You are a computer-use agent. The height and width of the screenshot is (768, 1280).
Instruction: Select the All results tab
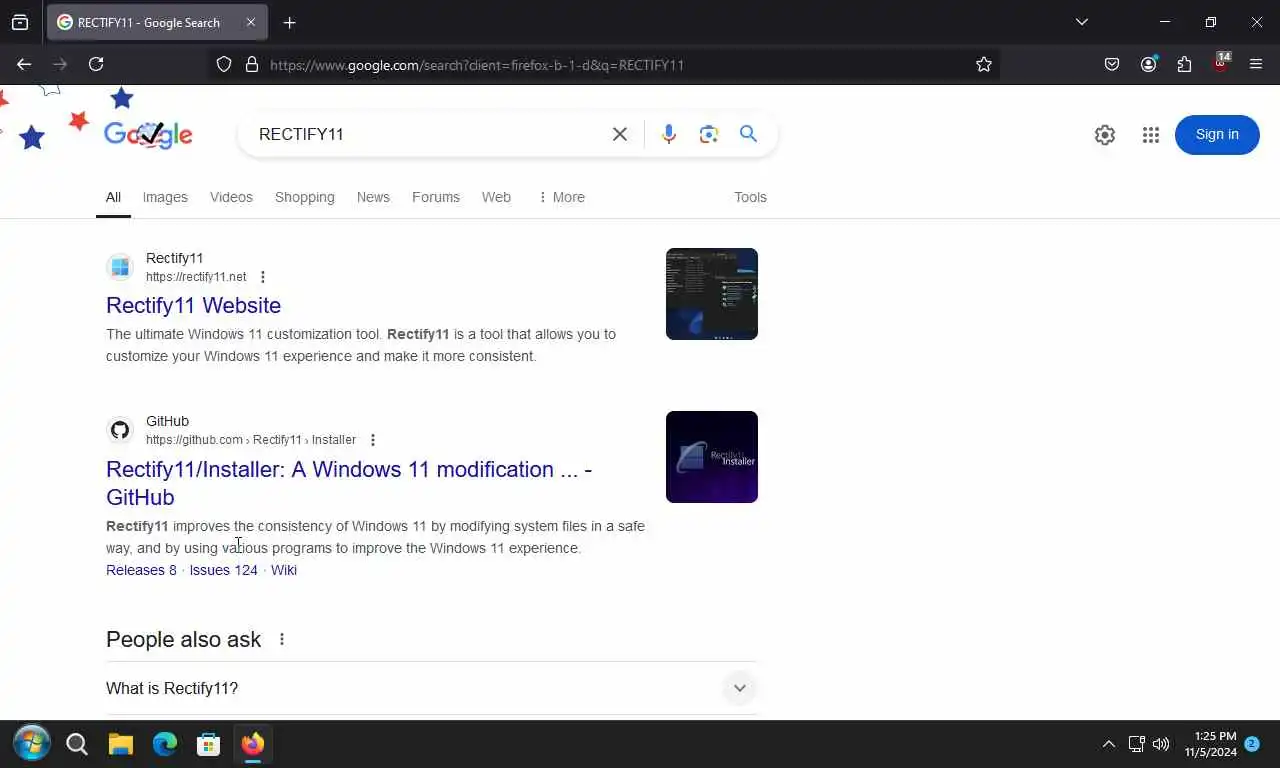tap(113, 197)
